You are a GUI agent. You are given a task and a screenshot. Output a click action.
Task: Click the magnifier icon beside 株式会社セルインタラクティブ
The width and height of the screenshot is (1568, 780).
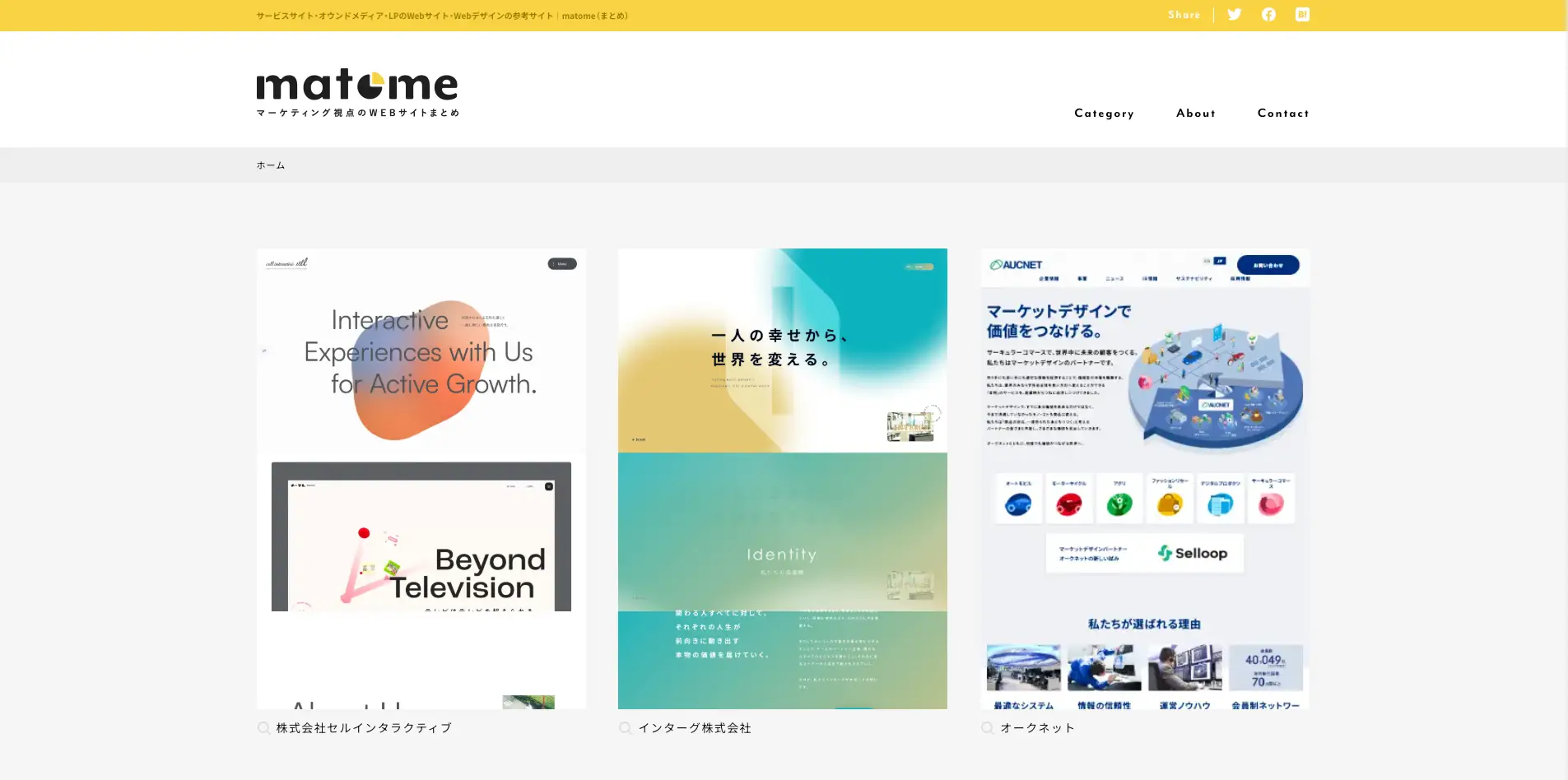(263, 728)
